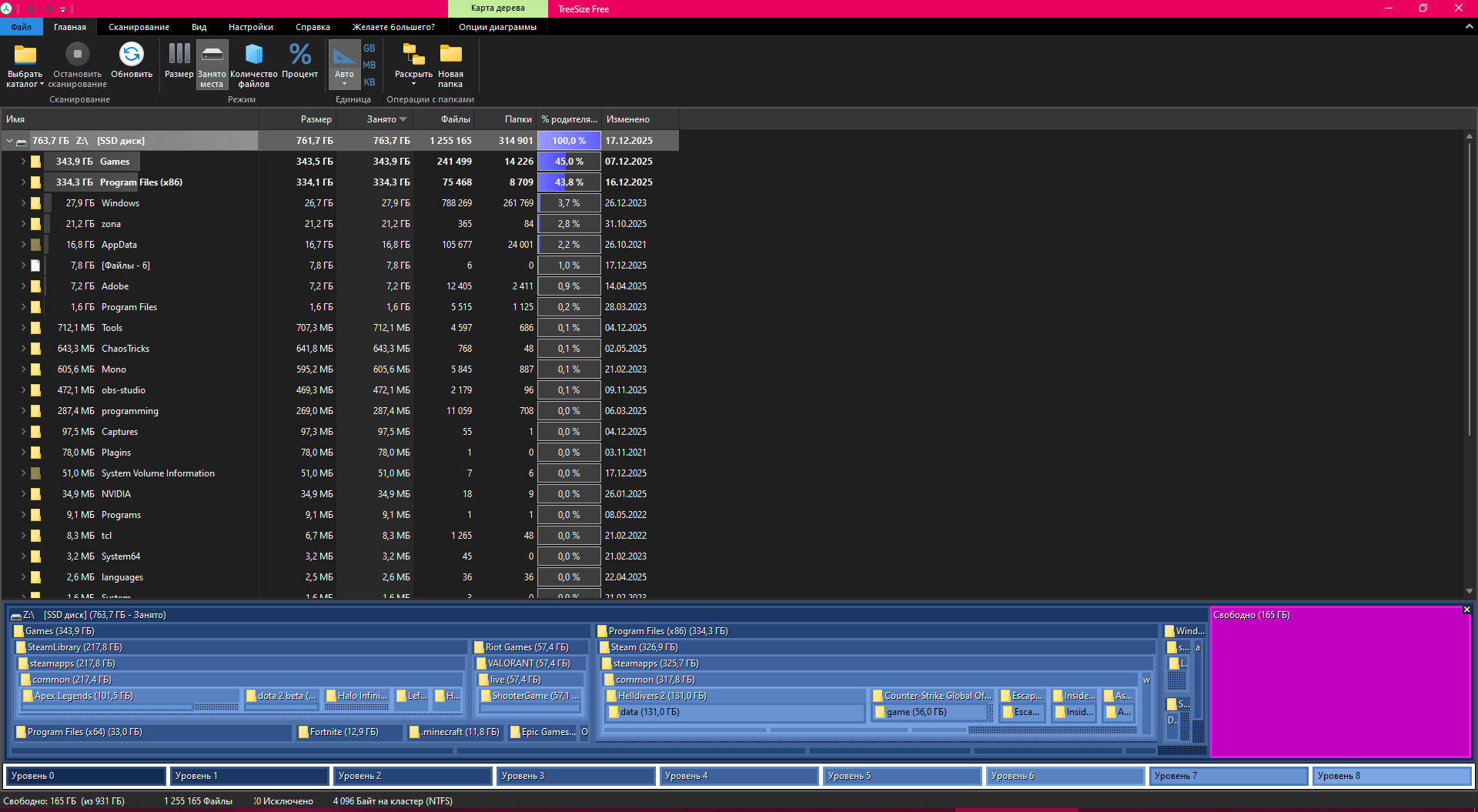Screen dimensions: 1478x812
Task: Click the Уровень 5 color legend
Action: point(902,776)
